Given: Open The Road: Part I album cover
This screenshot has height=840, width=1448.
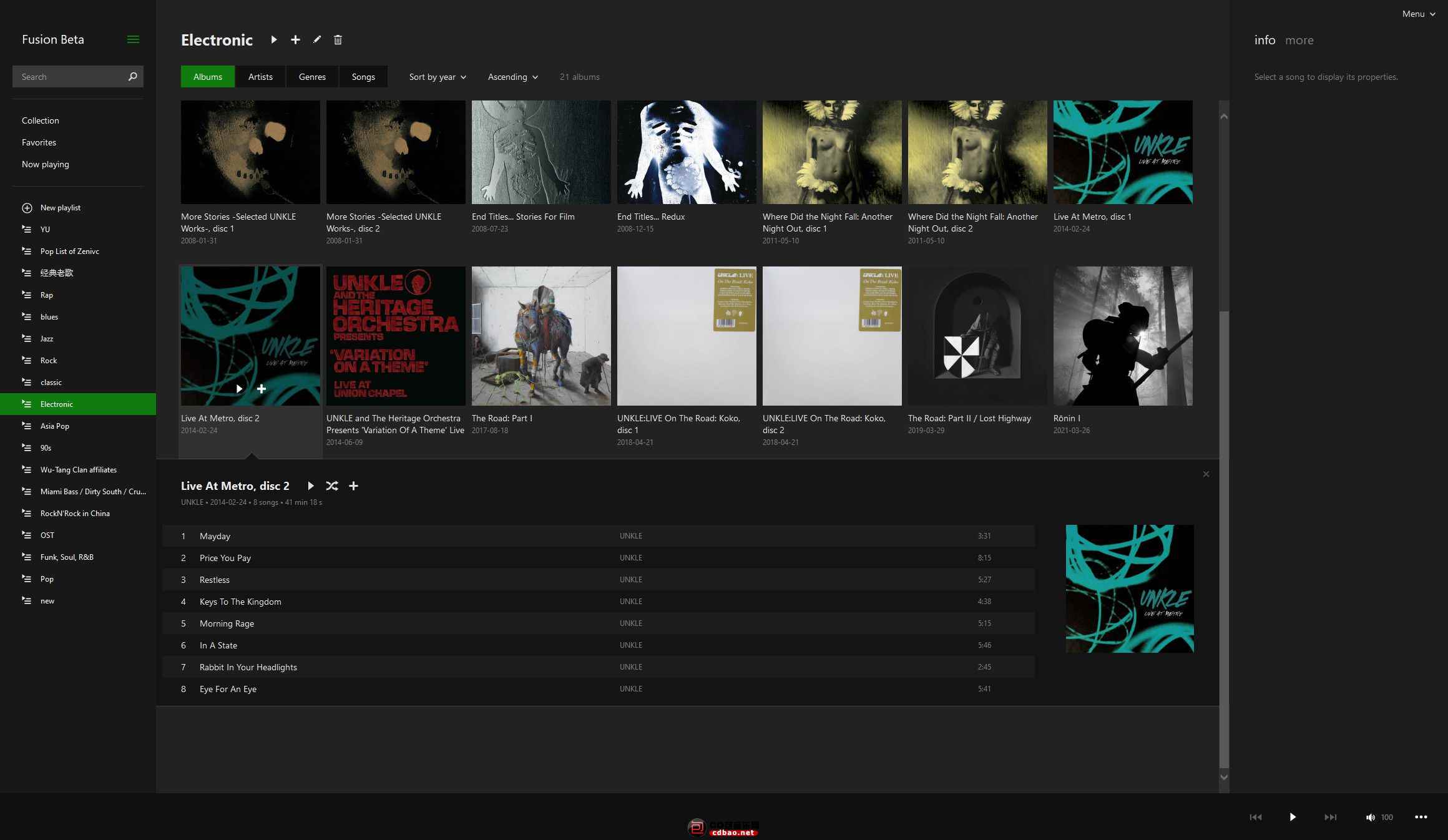Looking at the screenshot, I should click(541, 336).
